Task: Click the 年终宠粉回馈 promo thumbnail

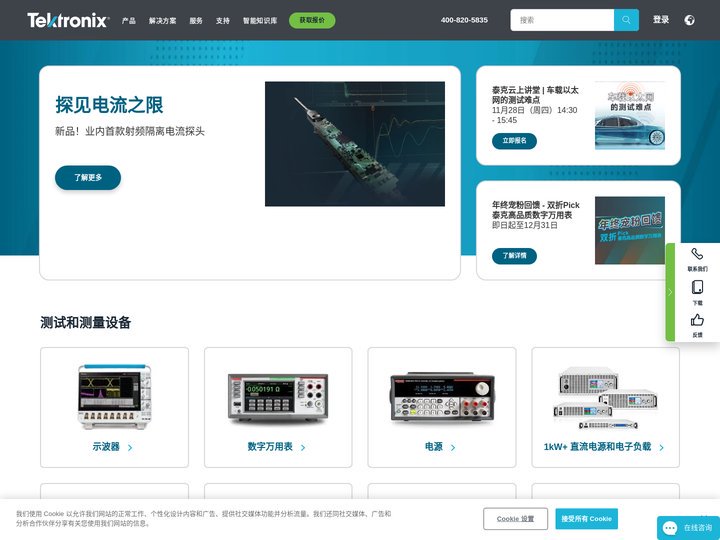Action: point(630,231)
